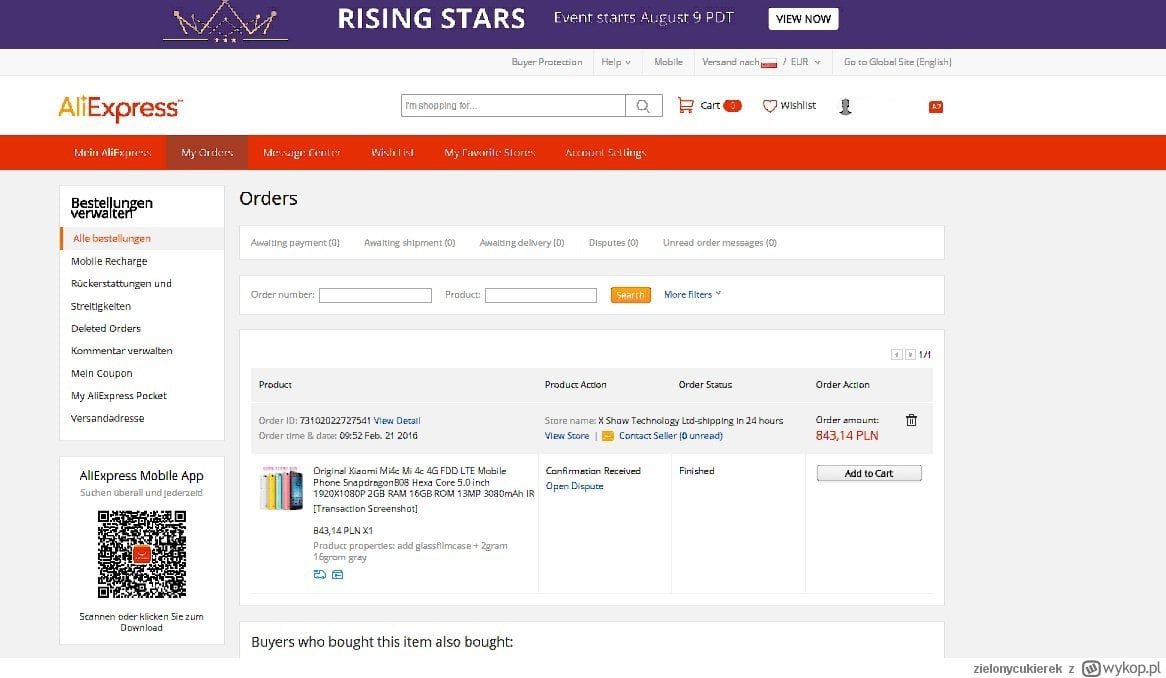This screenshot has width=1166, height=678.
Task: Focus the main shopping search field
Action: pyautogui.click(x=513, y=106)
